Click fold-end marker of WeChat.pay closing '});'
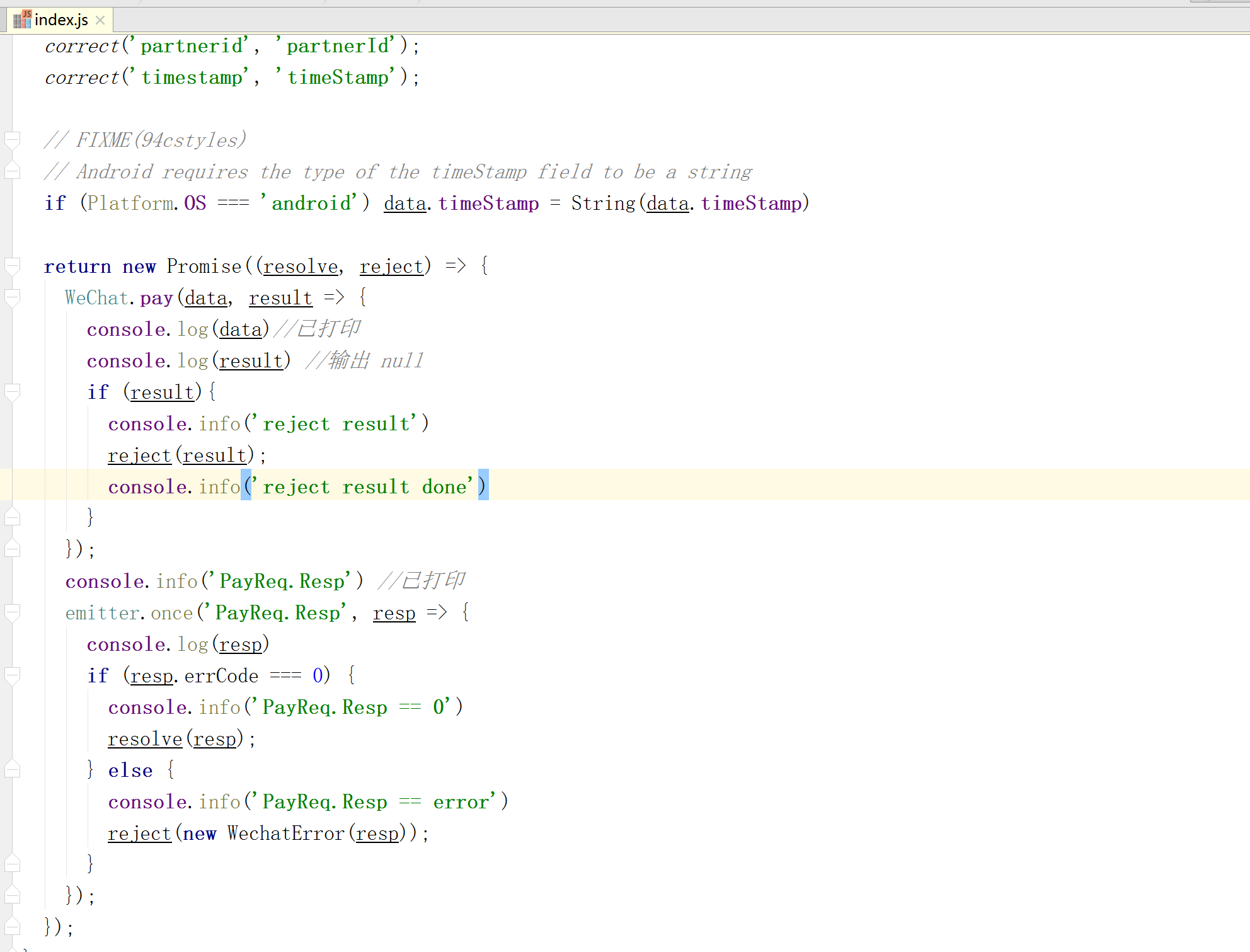The width and height of the screenshot is (1250, 952). click(12, 549)
